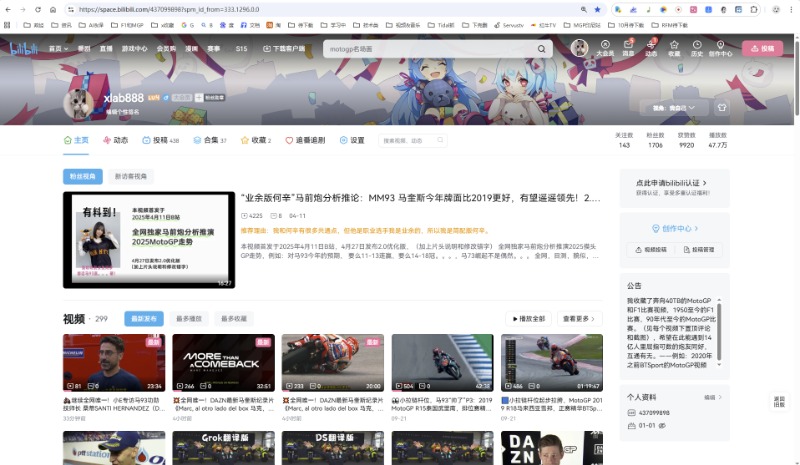
Task: Select the 粉丝视角 view toggle
Action: point(83,176)
